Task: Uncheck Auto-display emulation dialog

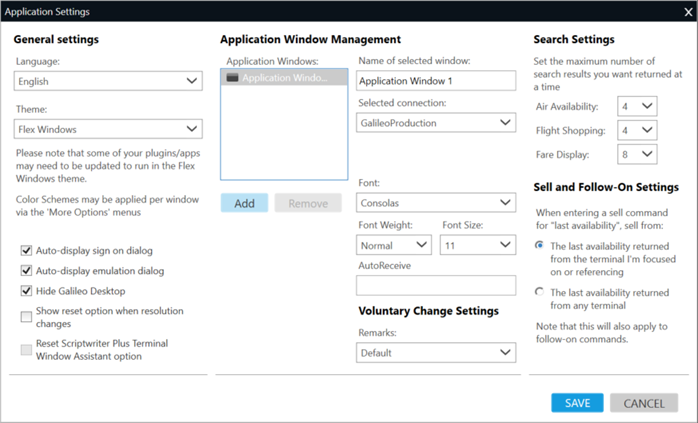Action: point(26,270)
